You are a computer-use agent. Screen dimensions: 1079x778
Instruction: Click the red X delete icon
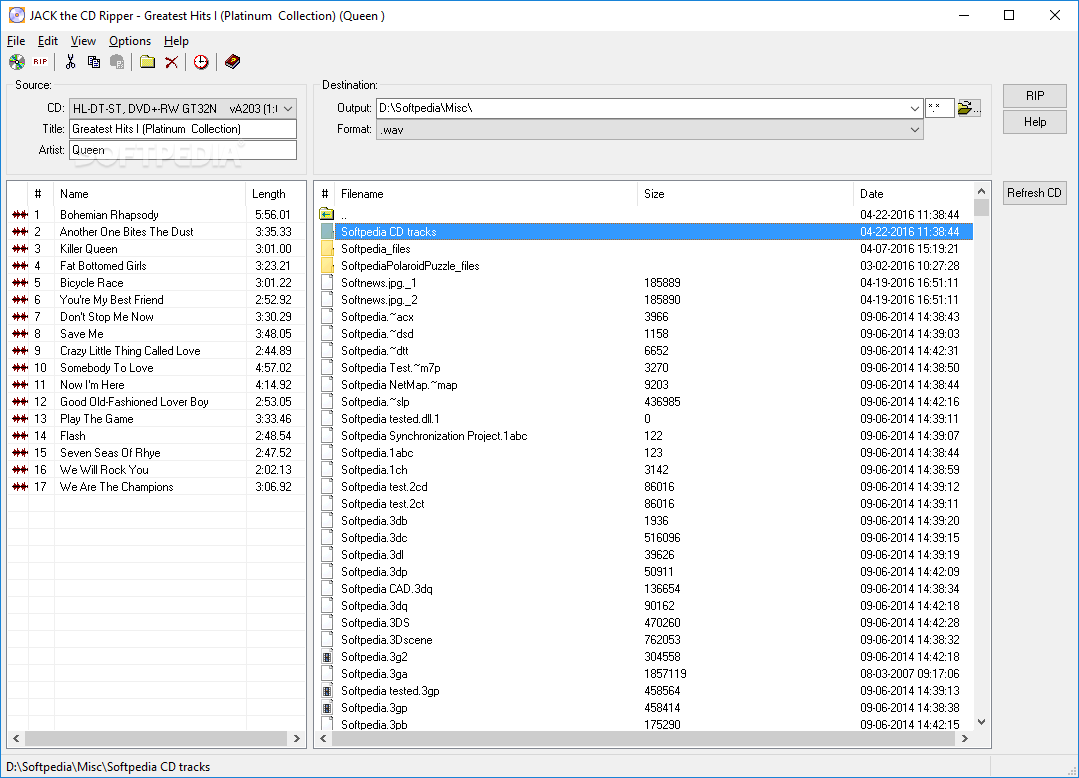[171, 62]
